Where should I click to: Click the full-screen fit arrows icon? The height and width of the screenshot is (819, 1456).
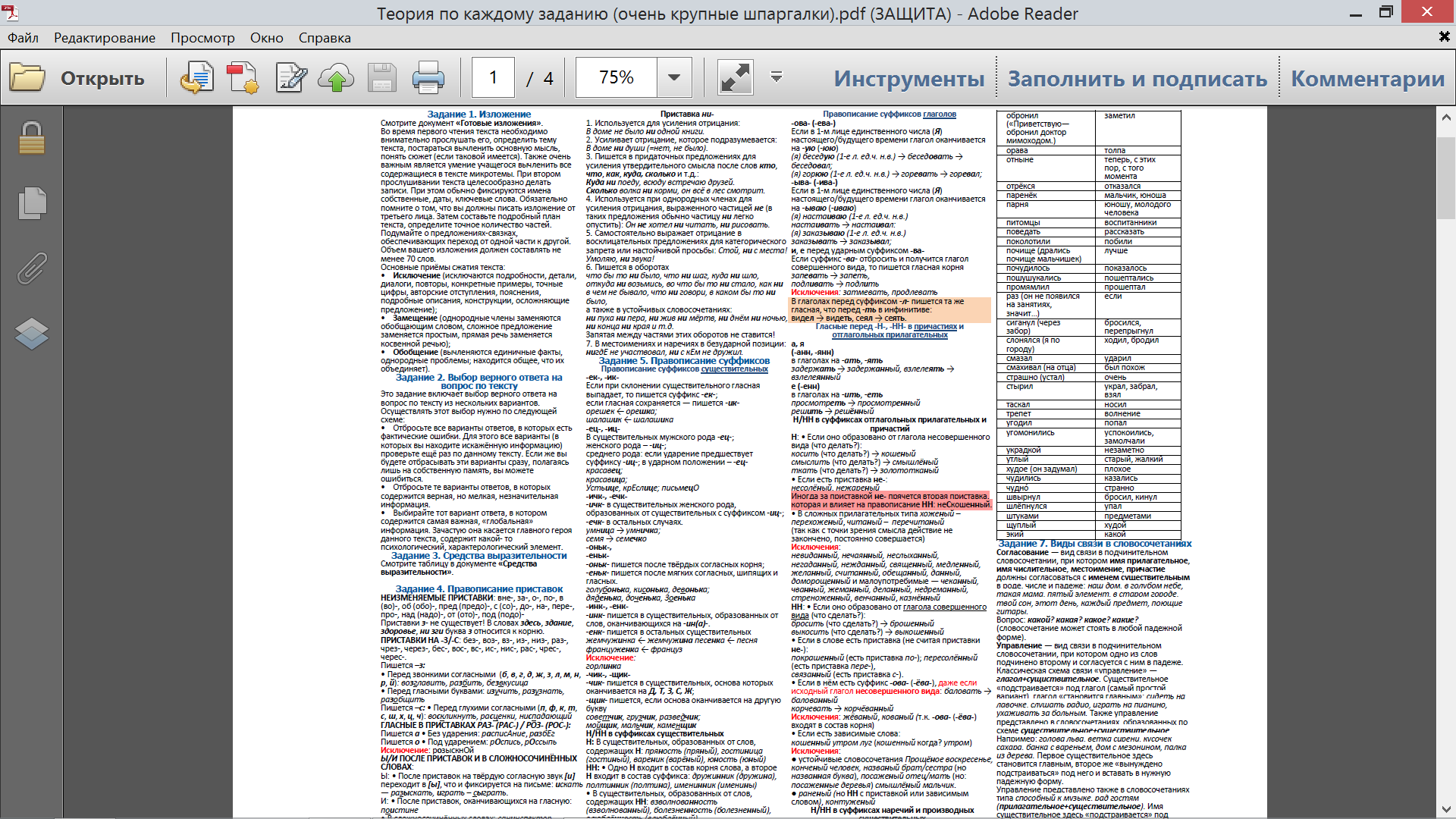[x=735, y=78]
